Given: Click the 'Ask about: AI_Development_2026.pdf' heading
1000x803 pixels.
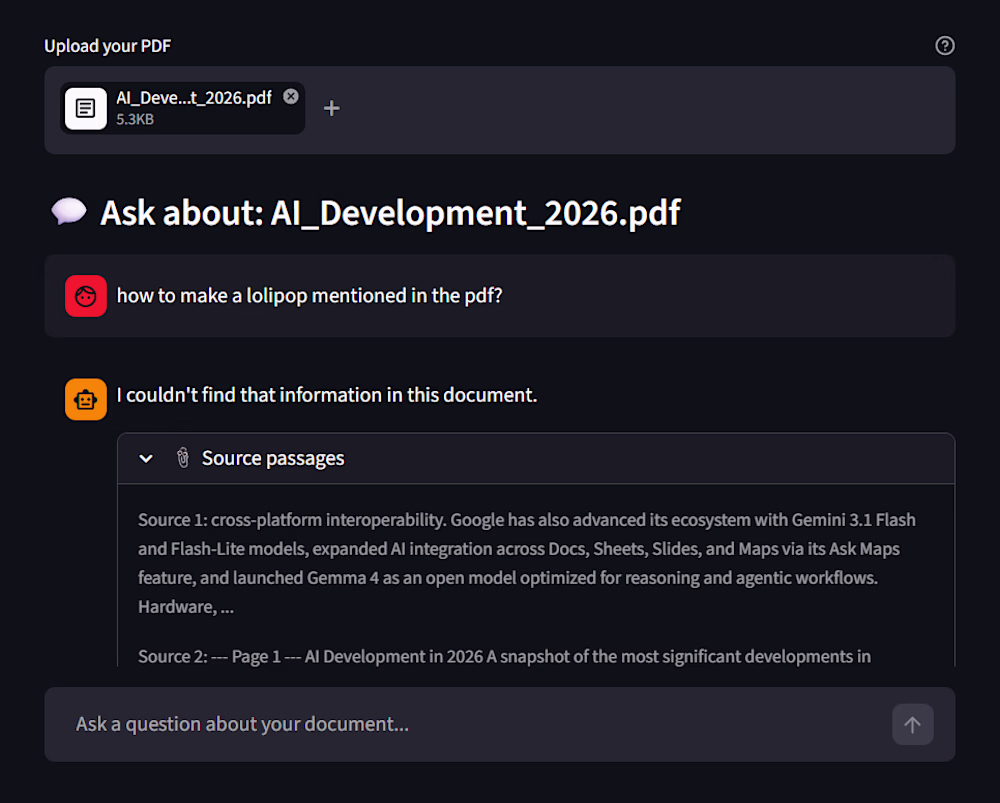Looking at the screenshot, I should [390, 213].
